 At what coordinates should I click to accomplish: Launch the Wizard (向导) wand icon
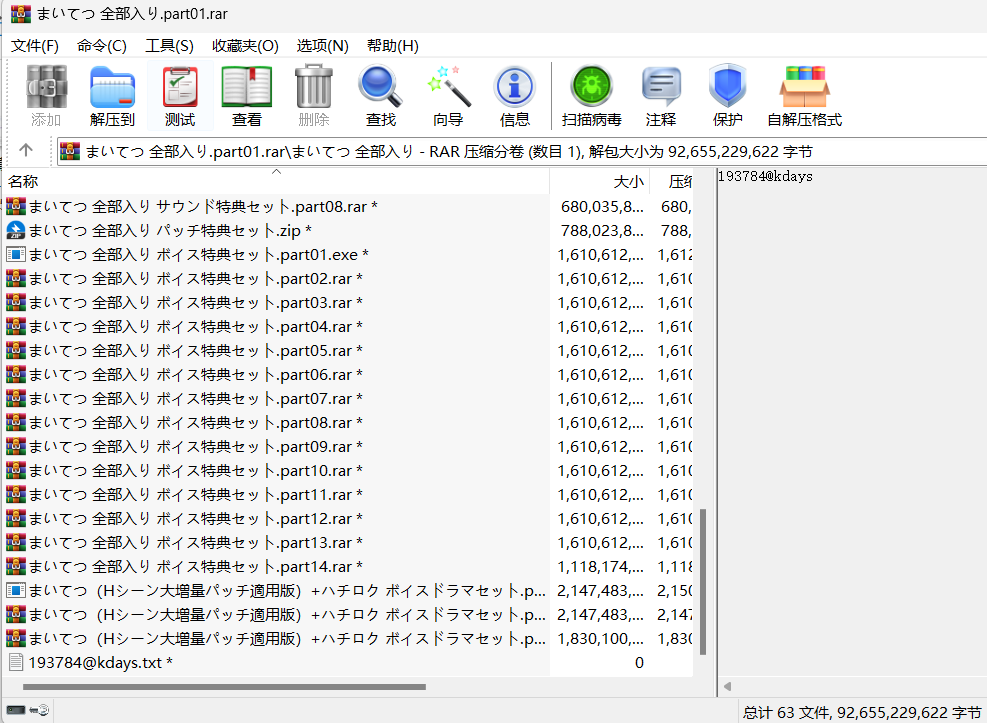(x=448, y=97)
